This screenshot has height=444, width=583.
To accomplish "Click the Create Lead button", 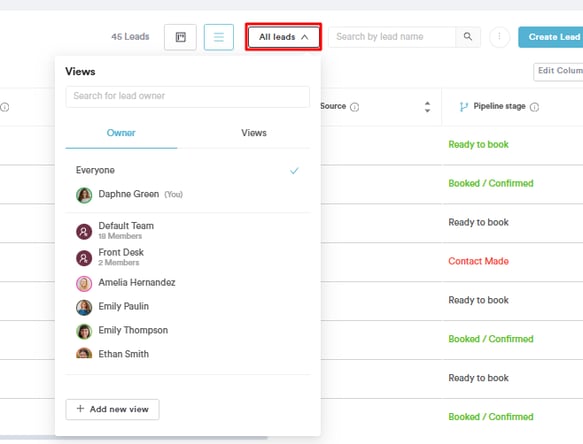I will tap(552, 37).
